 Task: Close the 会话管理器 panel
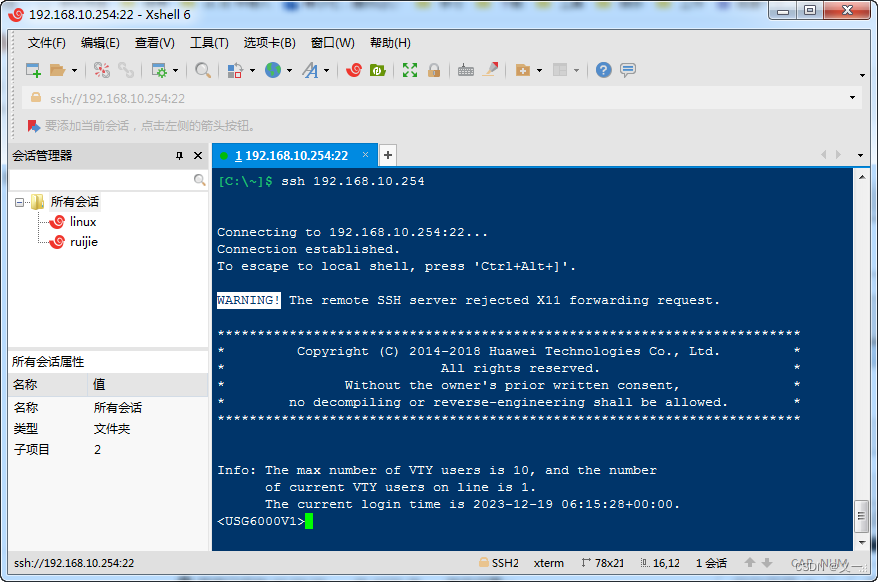pyautogui.click(x=198, y=156)
